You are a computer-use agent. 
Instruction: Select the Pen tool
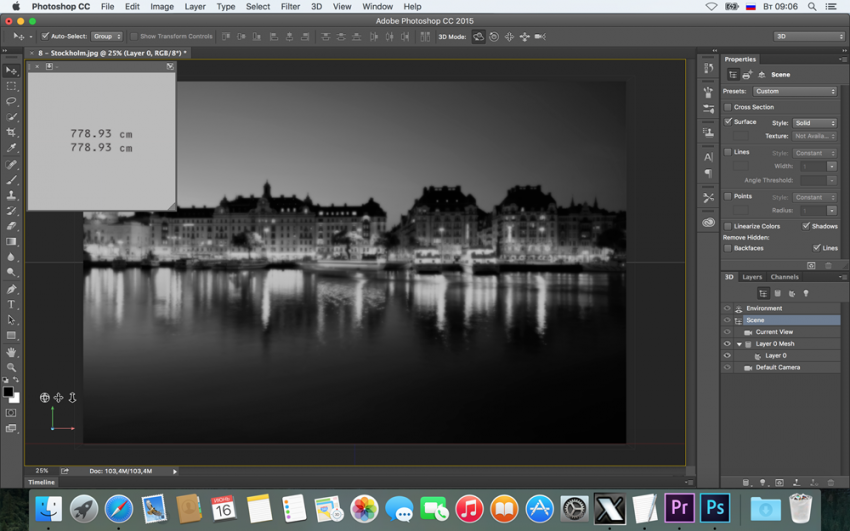coord(12,289)
